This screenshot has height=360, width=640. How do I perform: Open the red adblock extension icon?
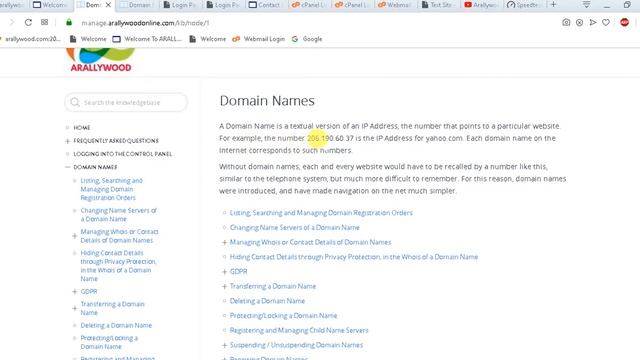tap(624, 22)
